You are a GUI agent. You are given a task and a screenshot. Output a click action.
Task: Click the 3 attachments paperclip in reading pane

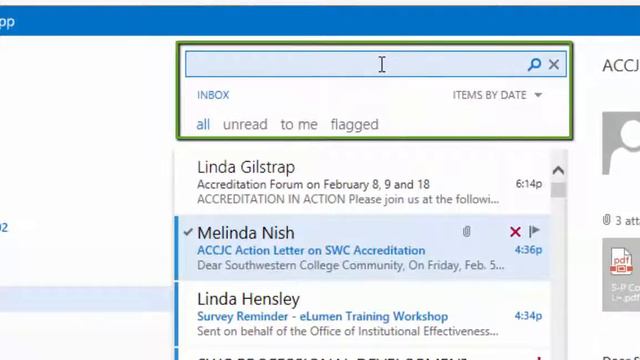[607, 220]
